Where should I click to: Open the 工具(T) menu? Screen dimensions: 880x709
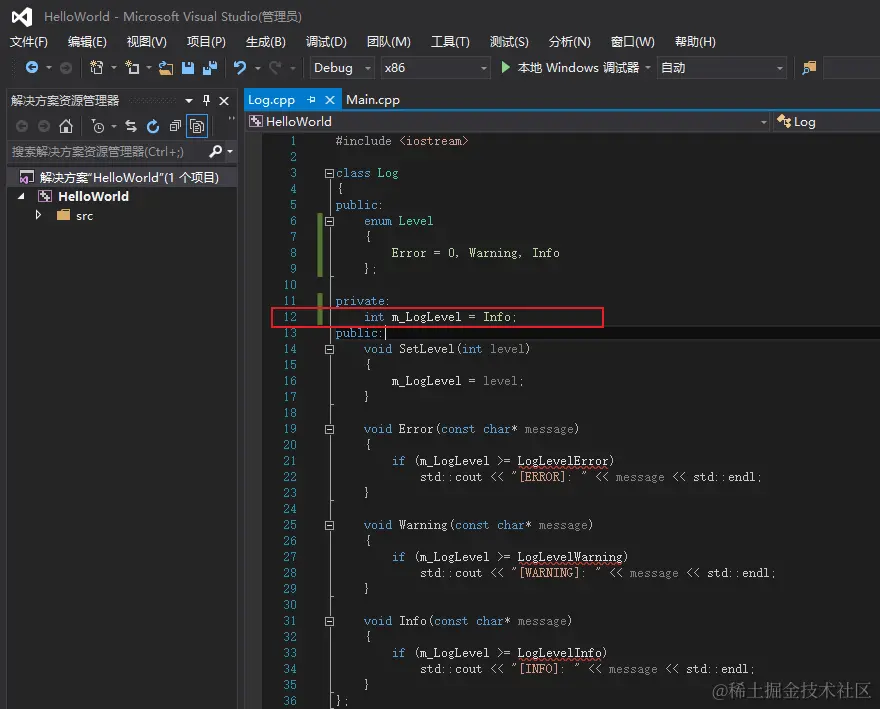[450, 42]
